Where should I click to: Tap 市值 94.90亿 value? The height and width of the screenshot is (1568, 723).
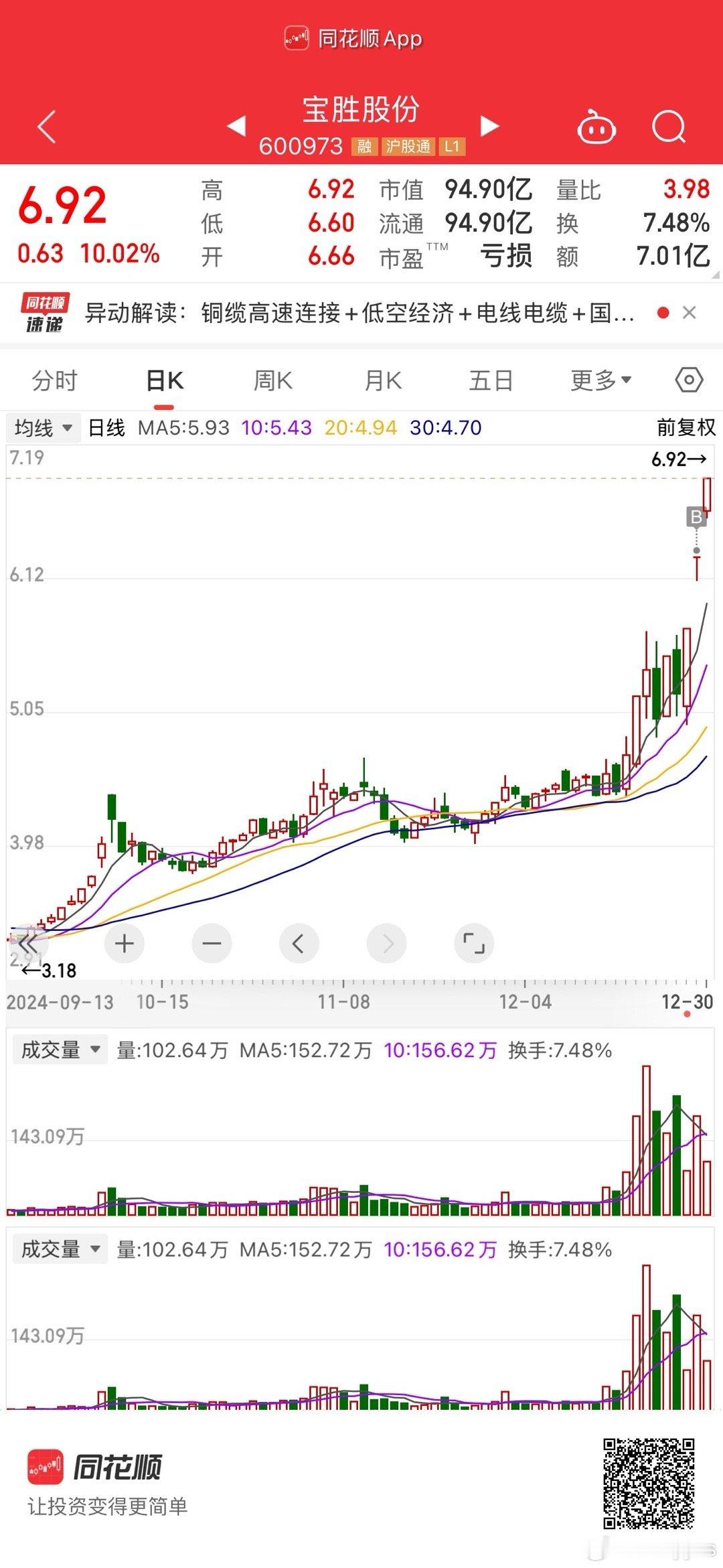tap(489, 190)
